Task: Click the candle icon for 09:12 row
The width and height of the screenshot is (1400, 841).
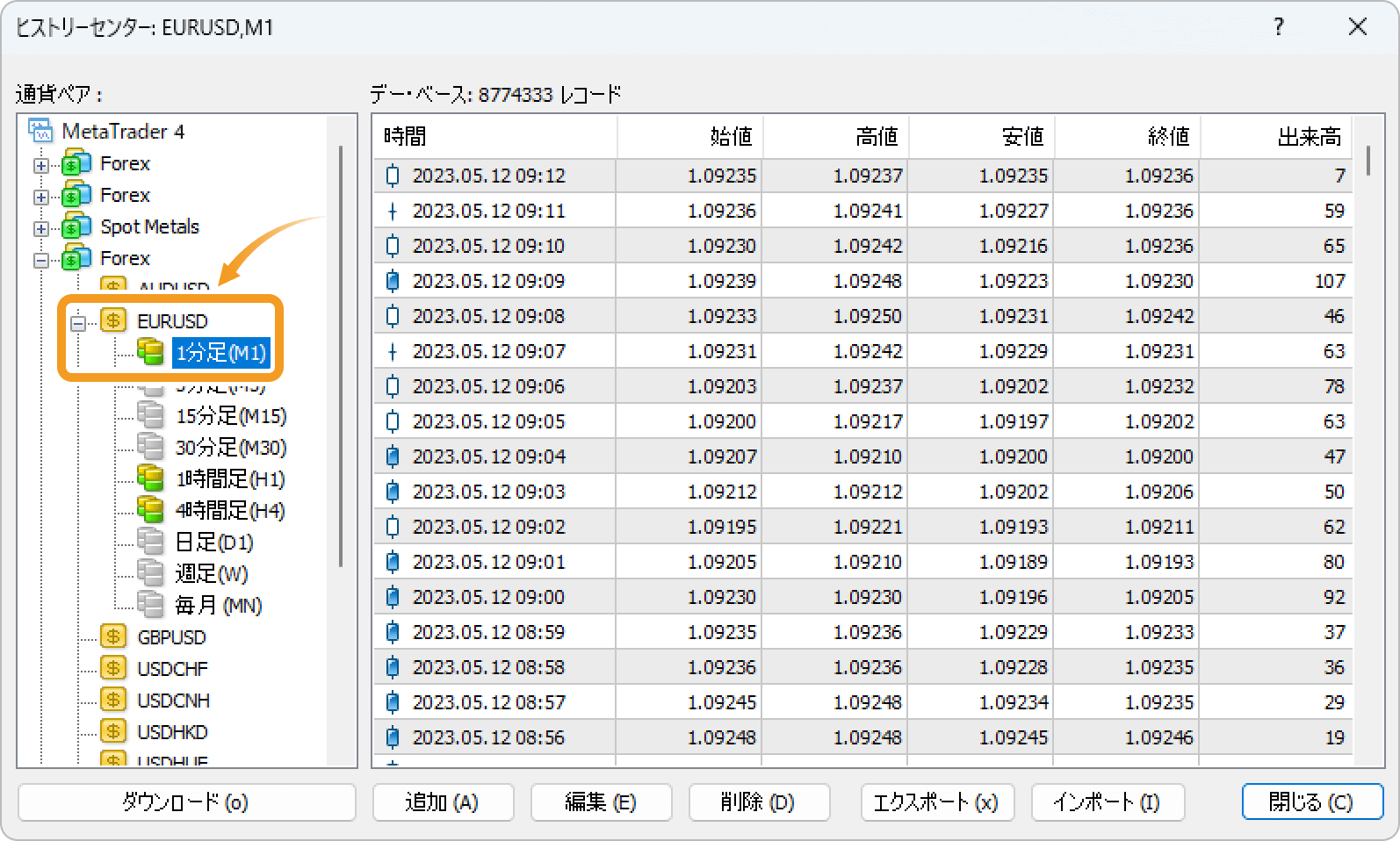Action: pyautogui.click(x=393, y=176)
